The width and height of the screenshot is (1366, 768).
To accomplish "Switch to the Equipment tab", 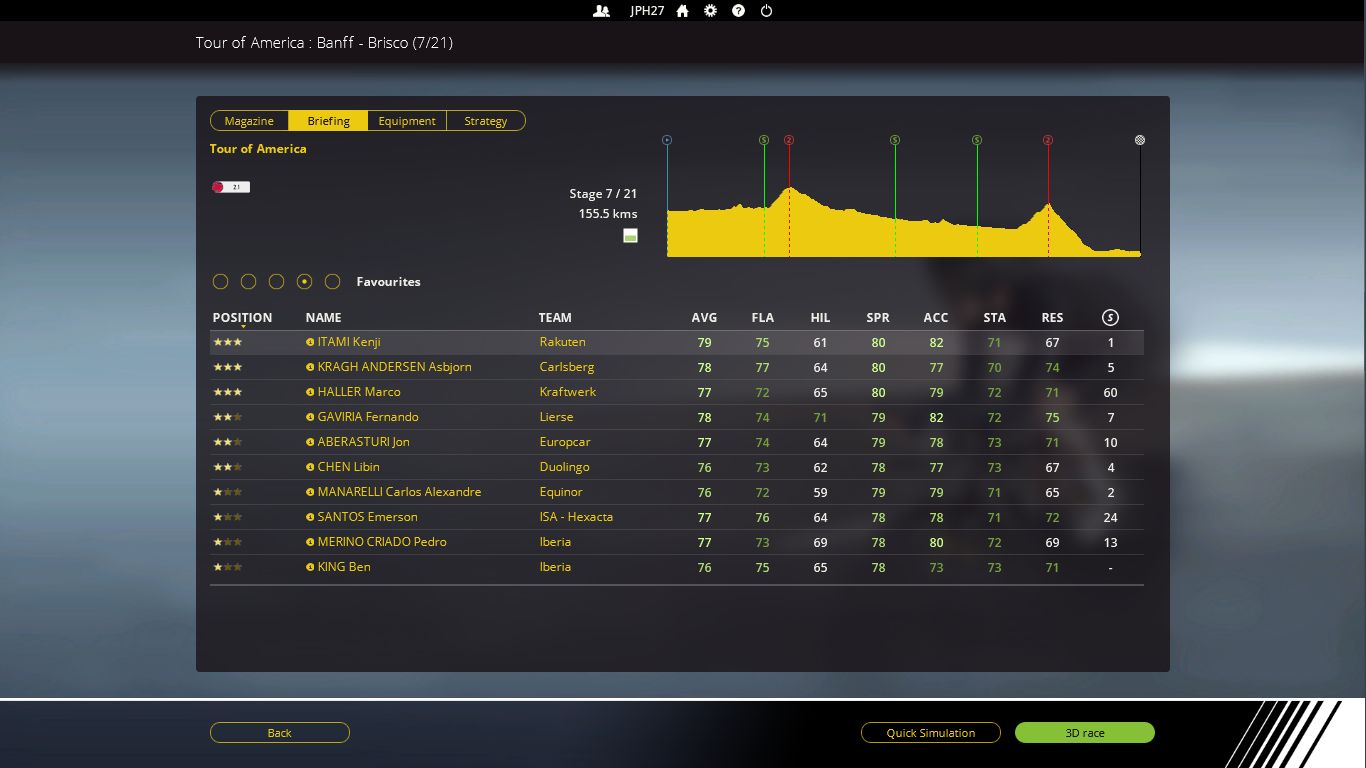I will click(407, 121).
